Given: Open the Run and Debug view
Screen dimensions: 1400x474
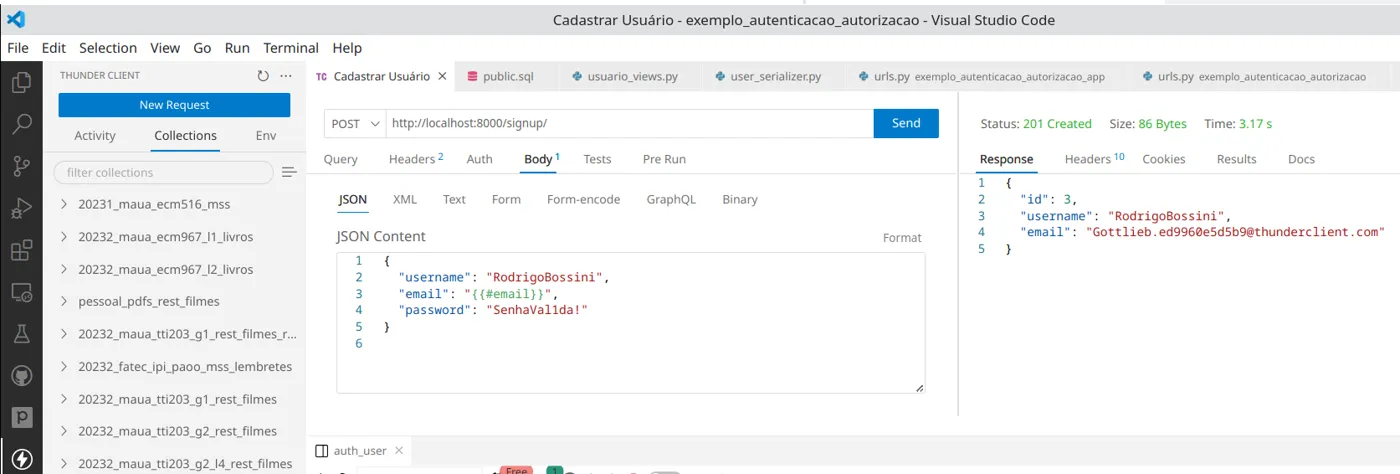Looking at the screenshot, I should pos(21,209).
